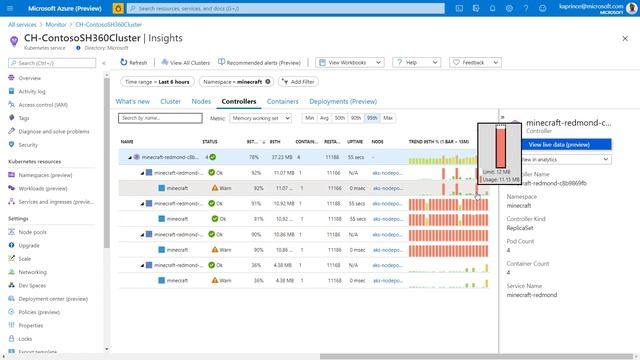Open the Feedback dropdown in the toolbar

476,62
